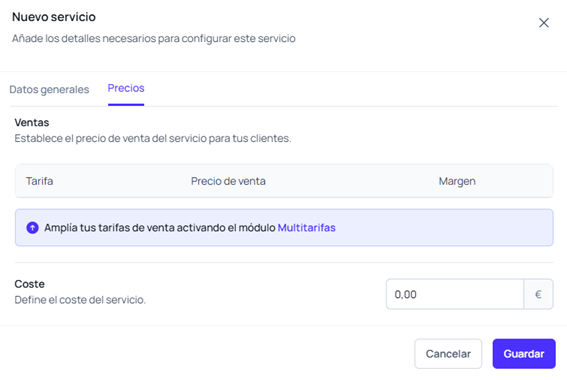Click the 'Define el coste del servicio' text
The image size is (567, 380).
click(80, 300)
